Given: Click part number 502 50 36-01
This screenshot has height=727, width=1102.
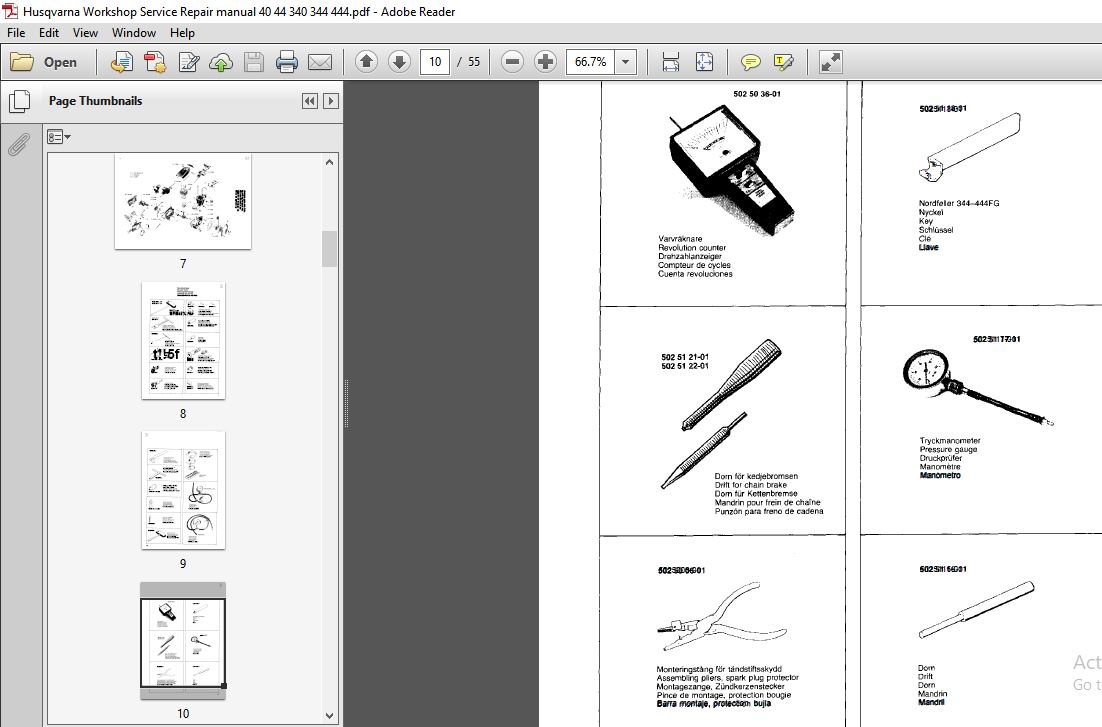Looking at the screenshot, I should 757,94.
